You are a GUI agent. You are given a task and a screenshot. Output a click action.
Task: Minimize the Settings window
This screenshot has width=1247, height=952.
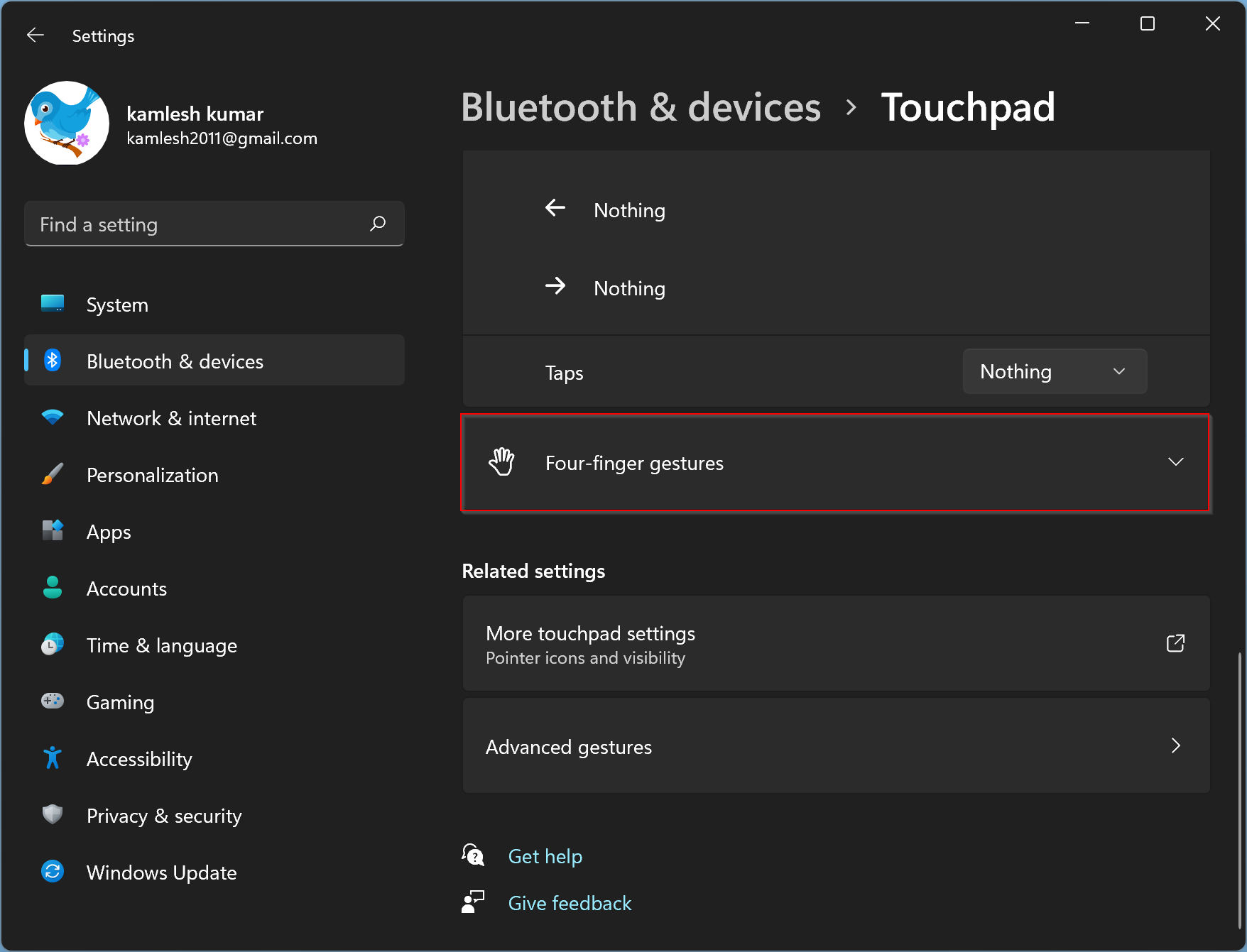1082,23
